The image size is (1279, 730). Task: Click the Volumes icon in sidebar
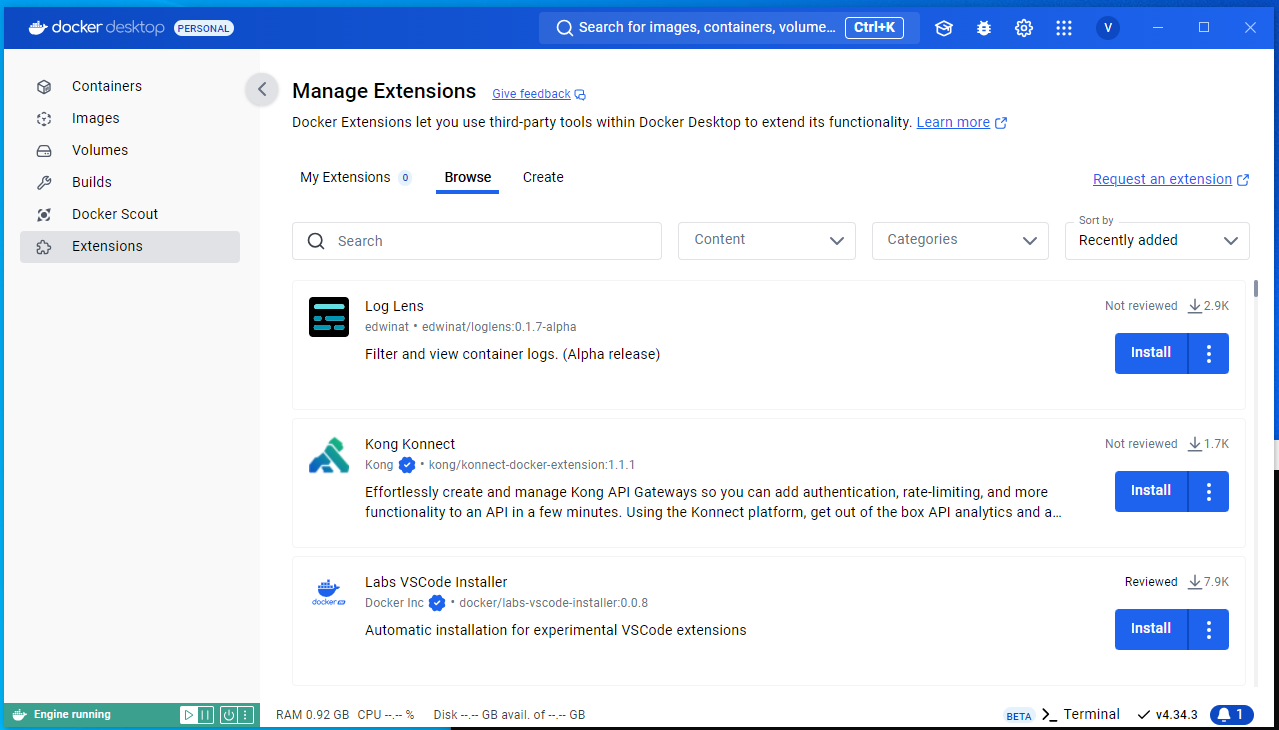coord(44,151)
